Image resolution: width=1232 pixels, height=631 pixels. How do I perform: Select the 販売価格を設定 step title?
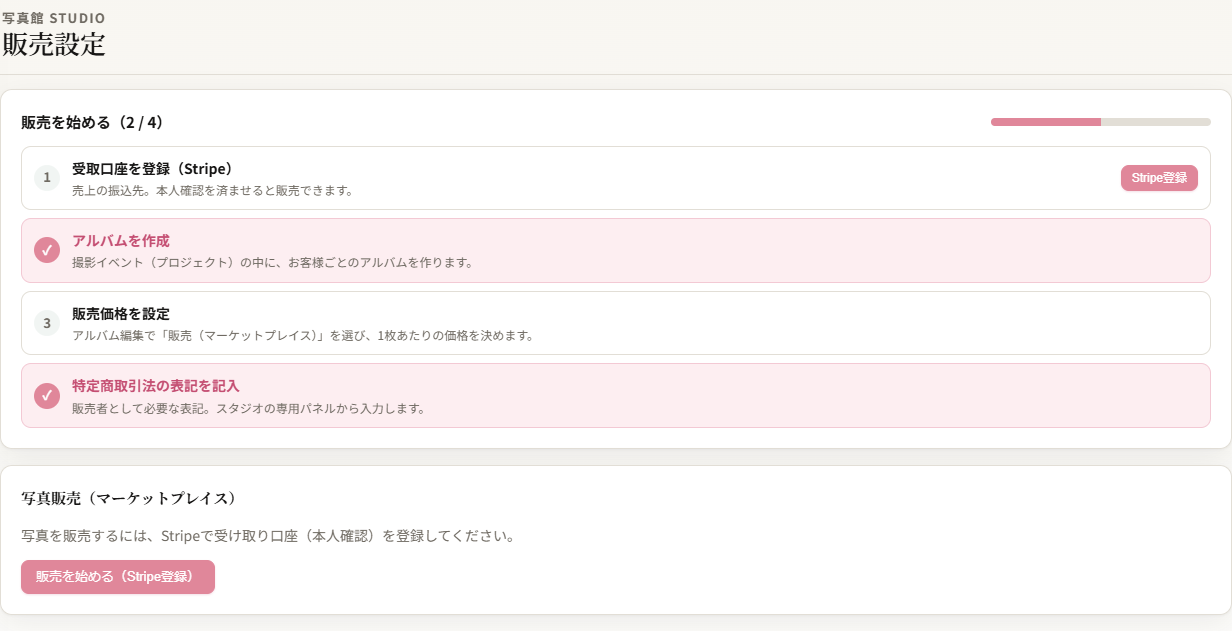pyautogui.click(x=121, y=313)
